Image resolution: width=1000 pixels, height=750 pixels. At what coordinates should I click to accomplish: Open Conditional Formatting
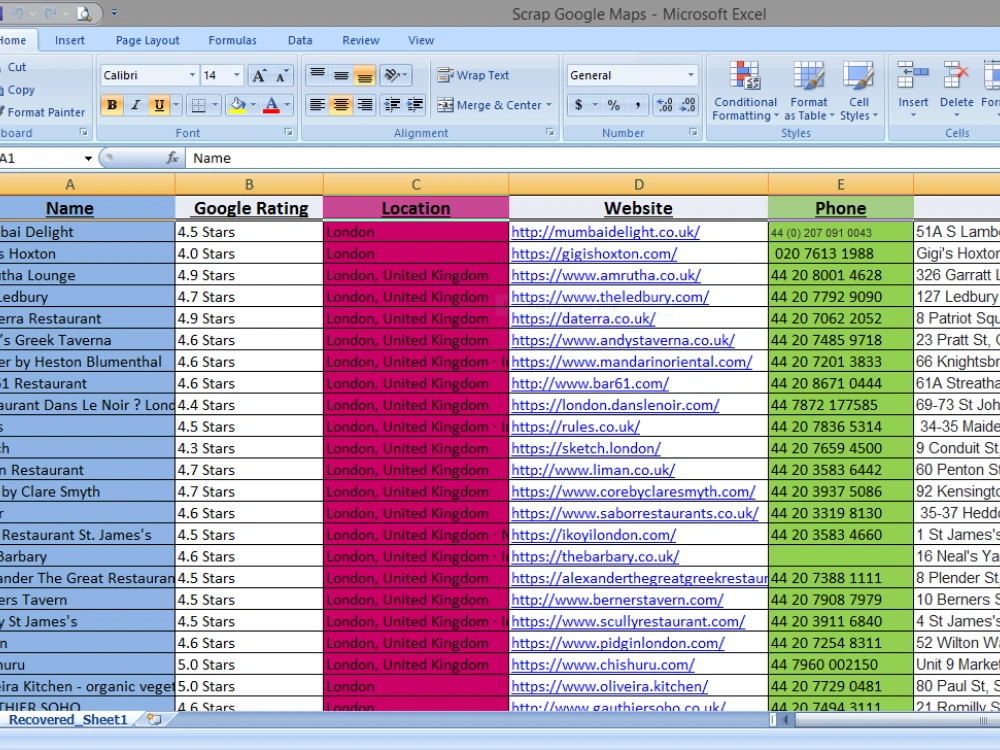pos(745,91)
